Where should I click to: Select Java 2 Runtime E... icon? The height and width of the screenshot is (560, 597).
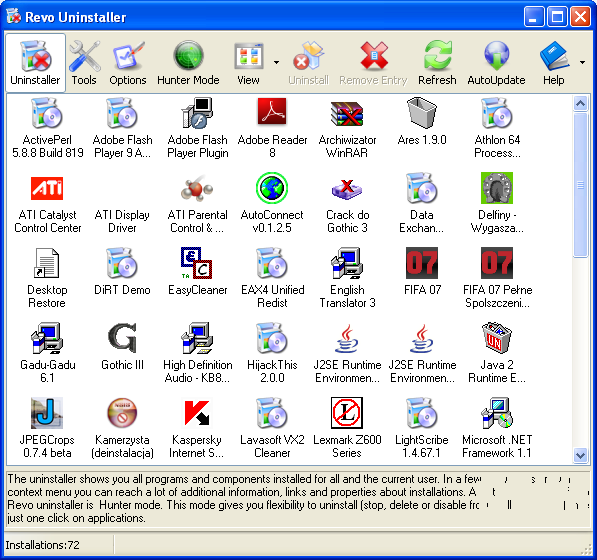pos(497,337)
